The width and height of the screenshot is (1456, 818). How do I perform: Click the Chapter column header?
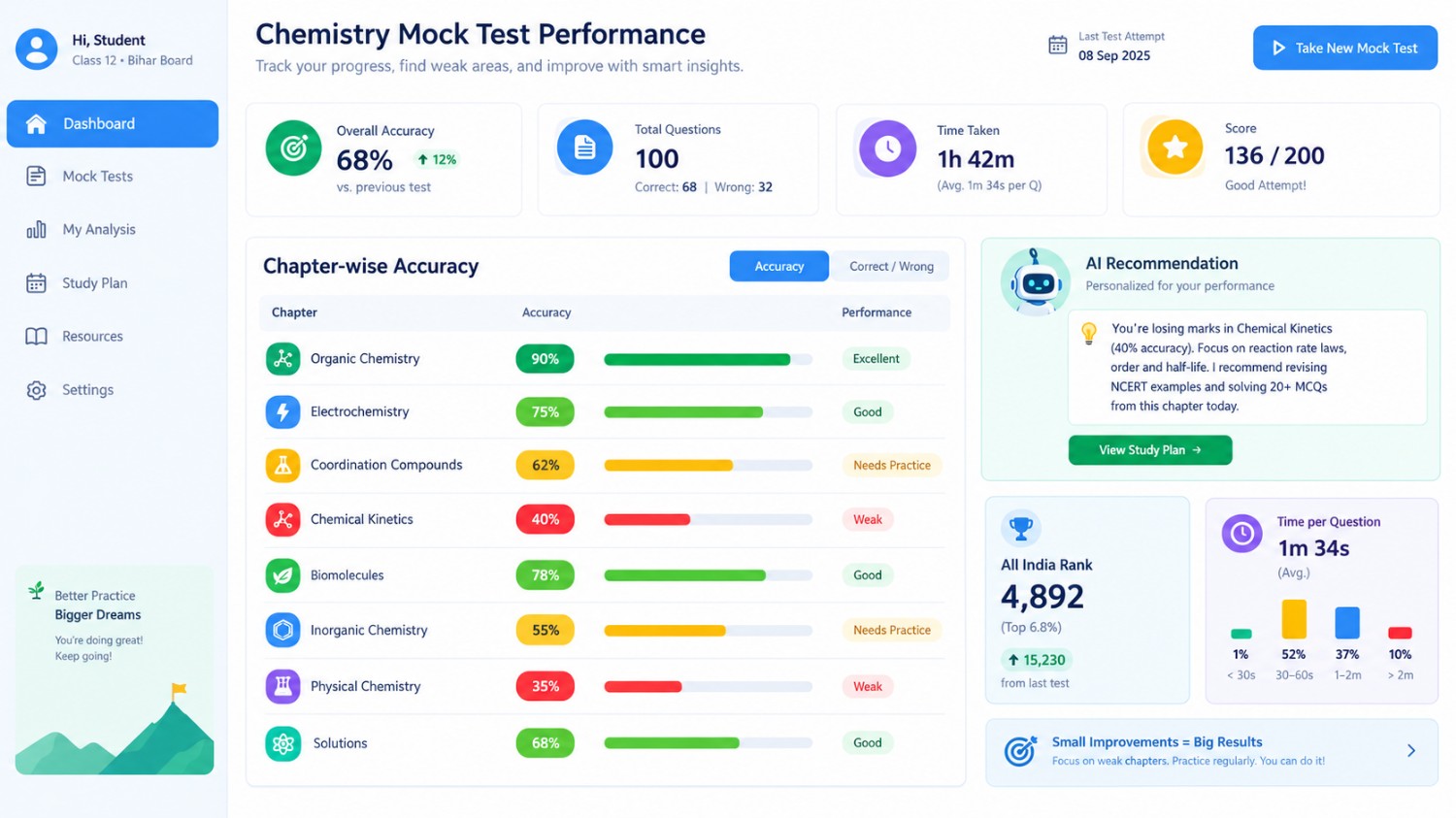click(294, 312)
